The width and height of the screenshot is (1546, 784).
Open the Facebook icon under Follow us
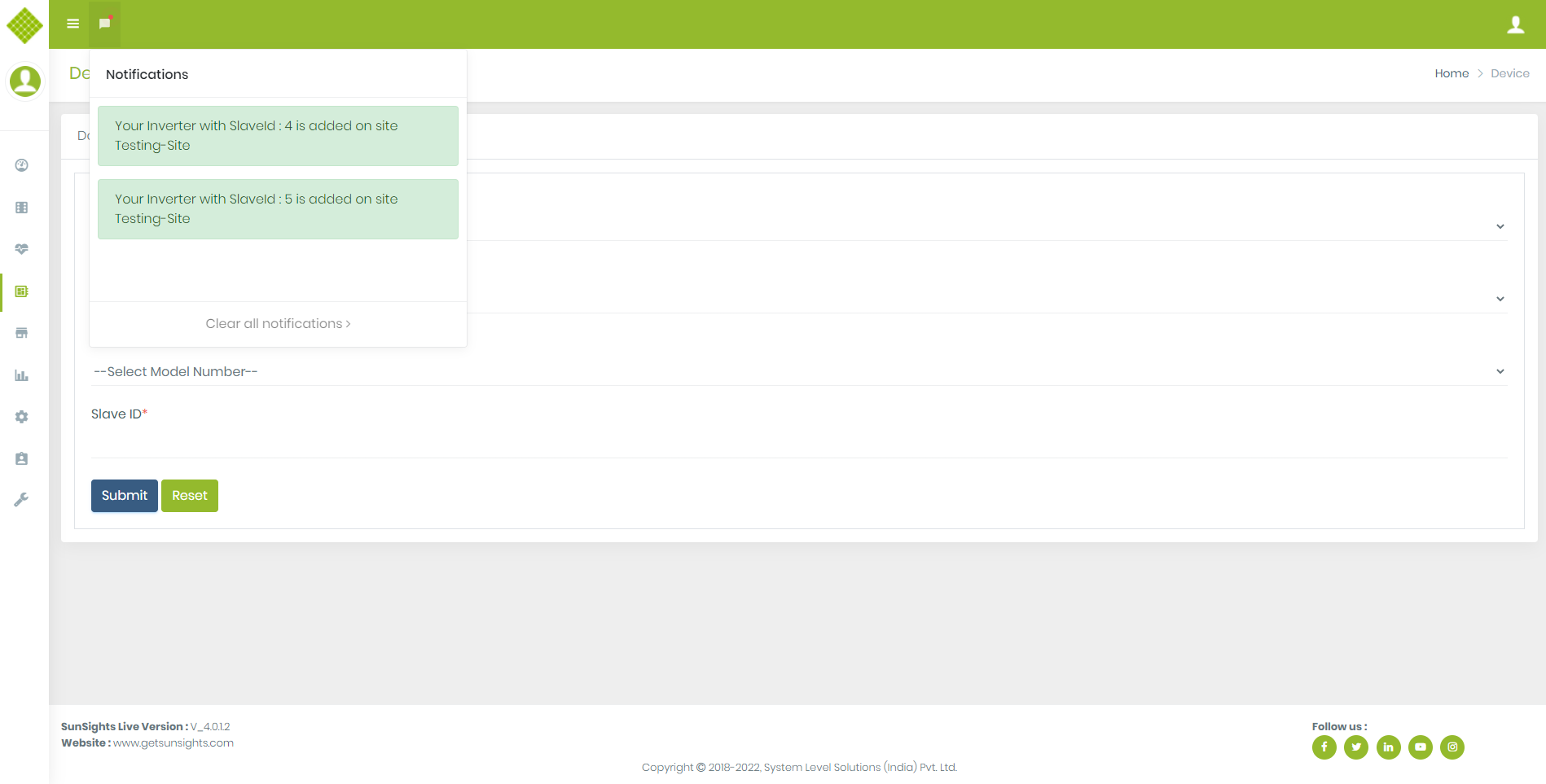(1324, 747)
